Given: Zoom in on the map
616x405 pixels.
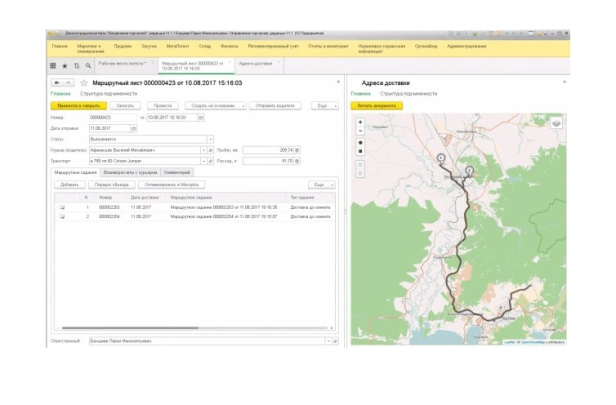Looking at the screenshot, I should pyautogui.click(x=360, y=123).
